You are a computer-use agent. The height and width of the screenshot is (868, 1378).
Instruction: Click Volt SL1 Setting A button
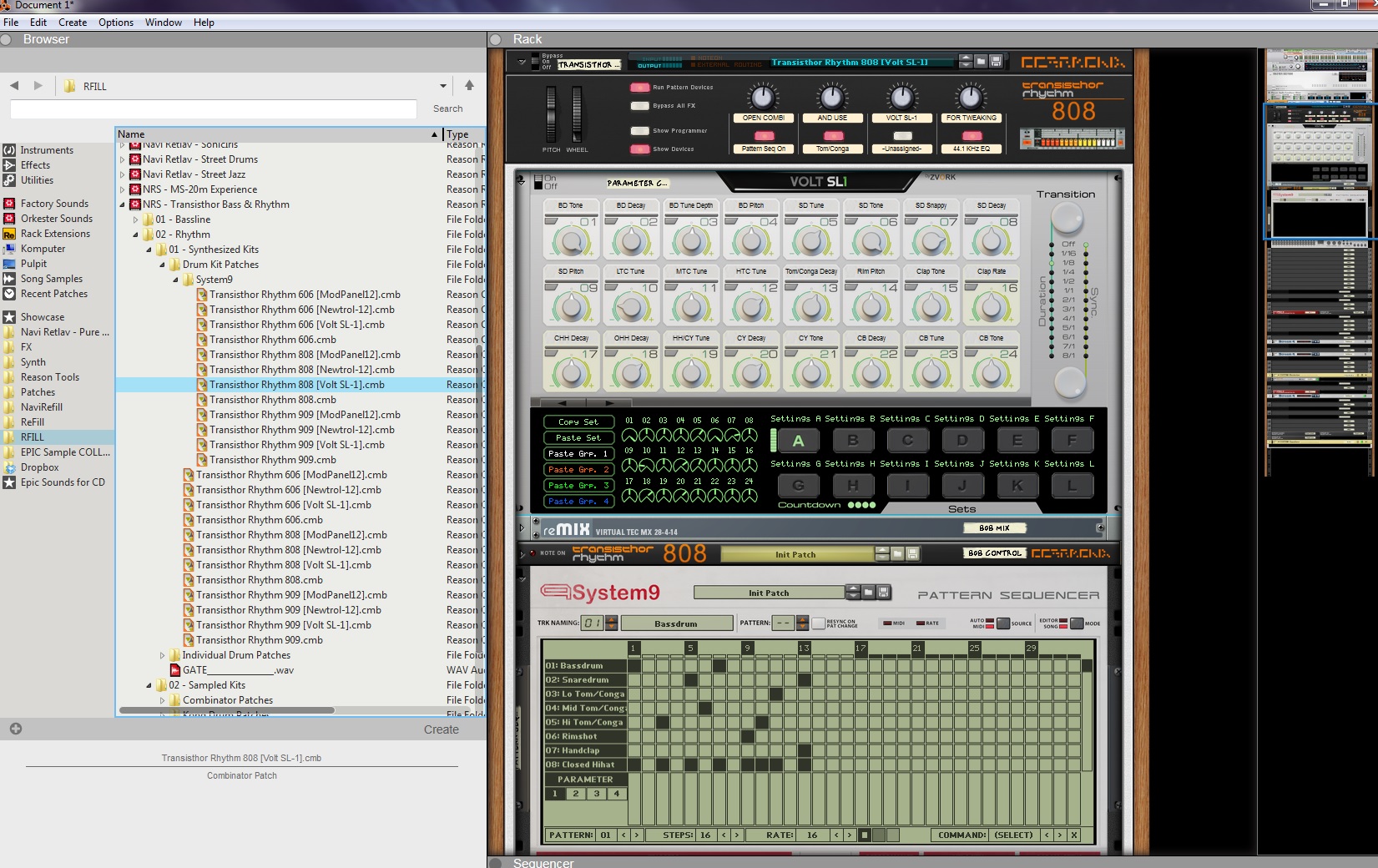(798, 441)
